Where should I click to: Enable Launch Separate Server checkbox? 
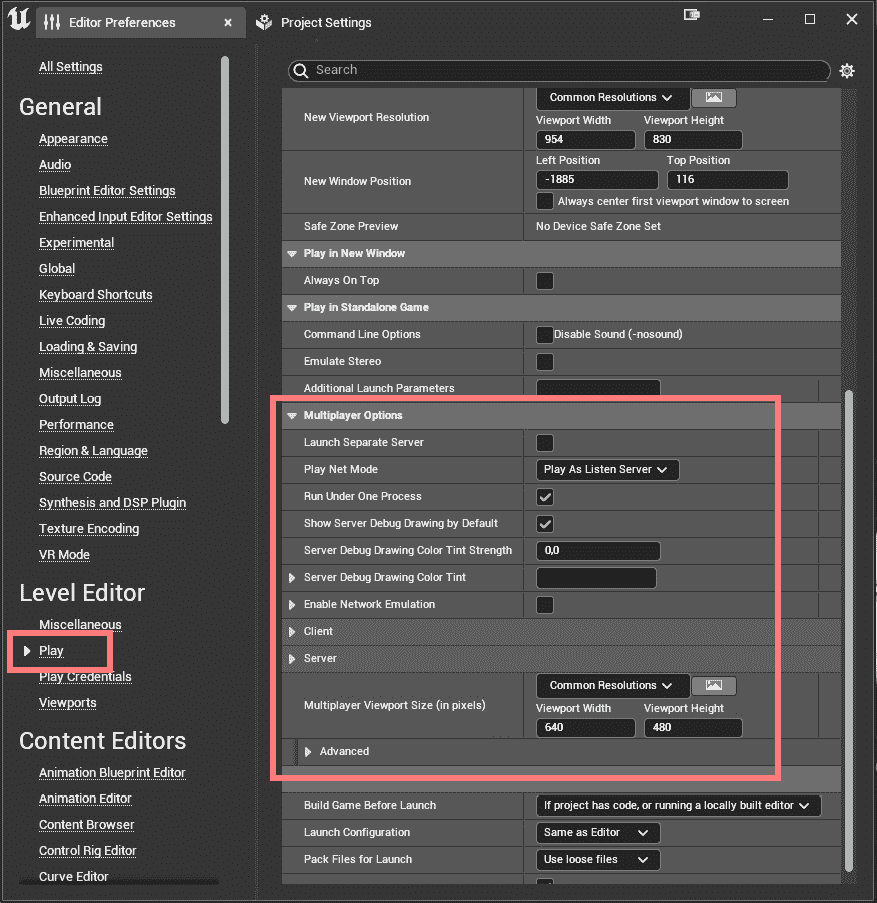tap(545, 443)
